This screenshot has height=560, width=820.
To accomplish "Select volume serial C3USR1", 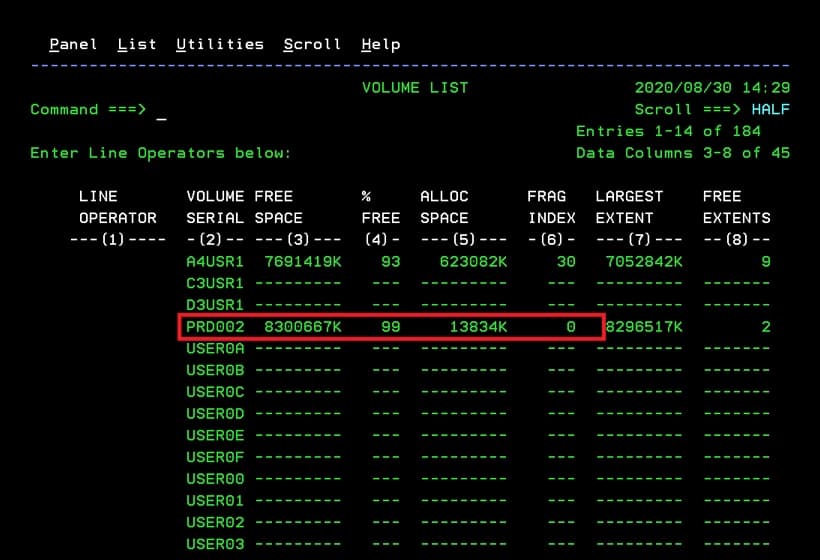I will coord(214,283).
